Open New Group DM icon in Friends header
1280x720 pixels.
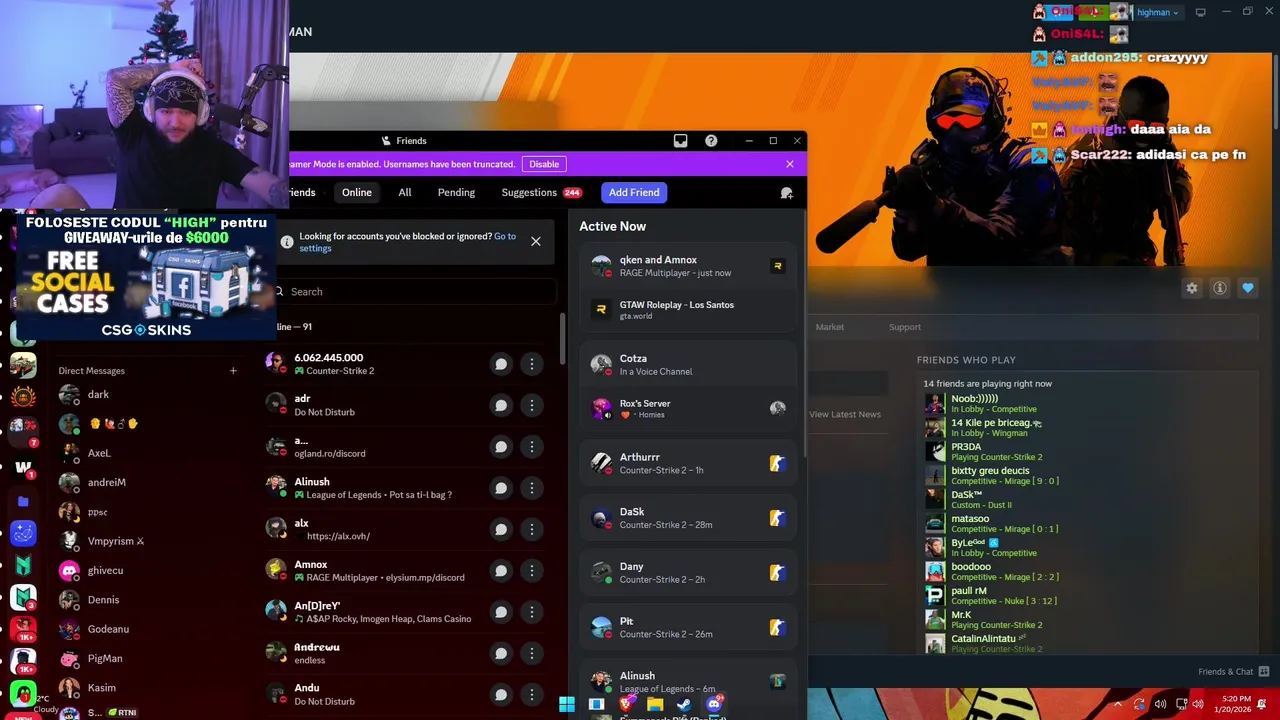pos(787,193)
